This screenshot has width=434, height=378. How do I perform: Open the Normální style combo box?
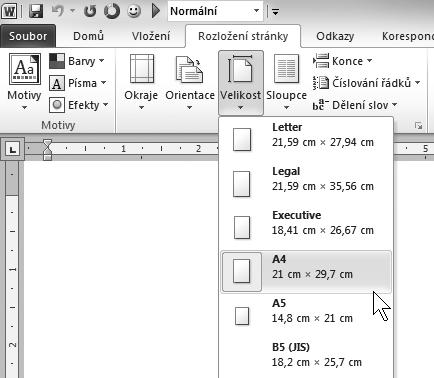(215, 12)
